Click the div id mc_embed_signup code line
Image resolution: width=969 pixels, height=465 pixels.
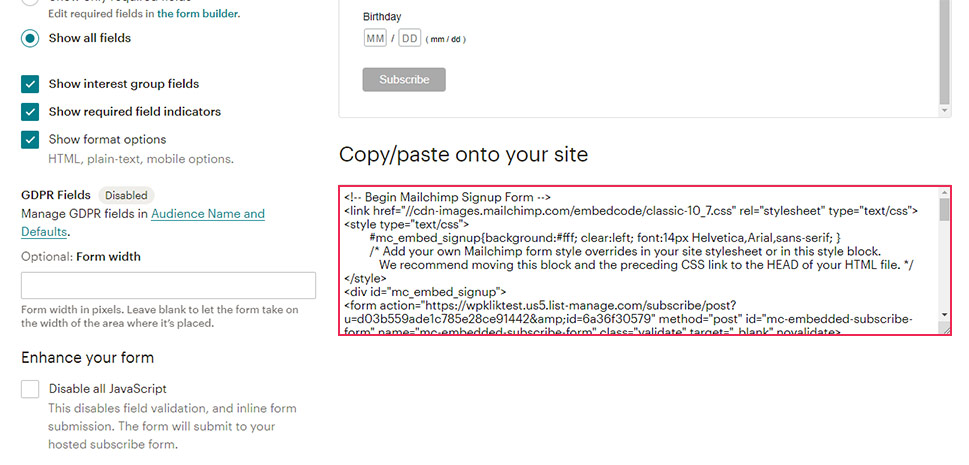click(425, 292)
